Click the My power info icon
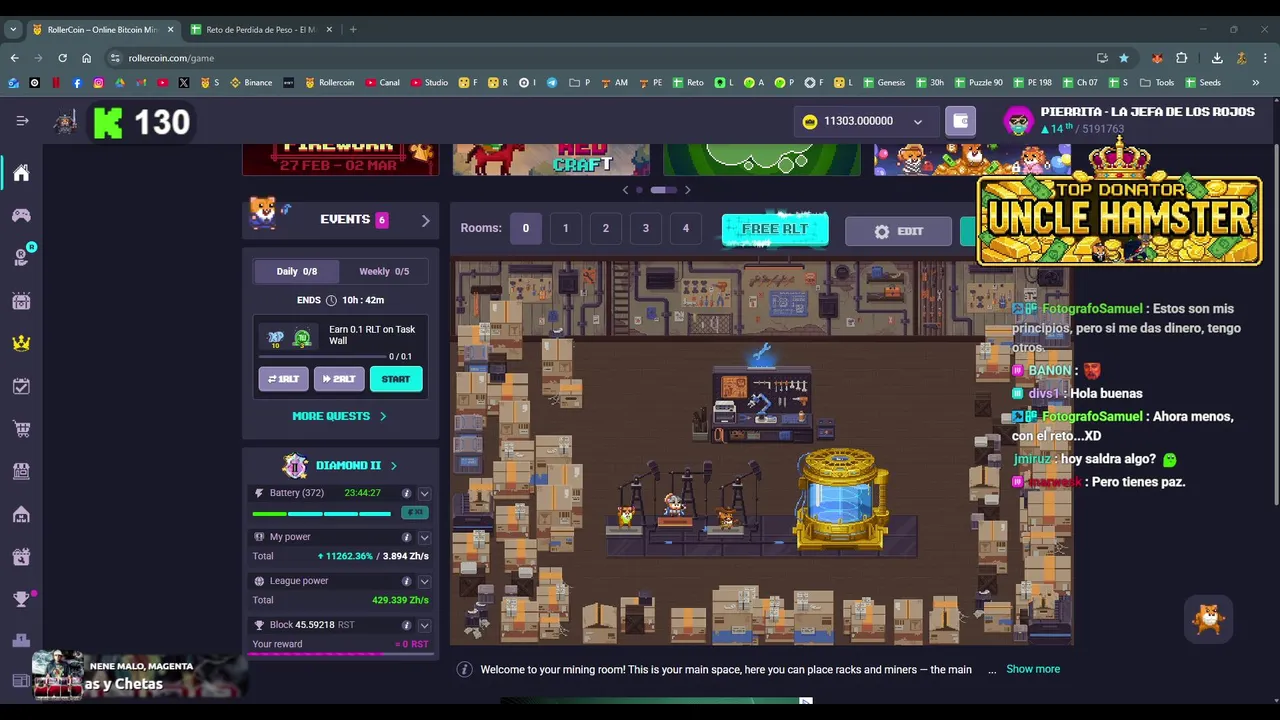The width and height of the screenshot is (1280, 720). tap(406, 537)
